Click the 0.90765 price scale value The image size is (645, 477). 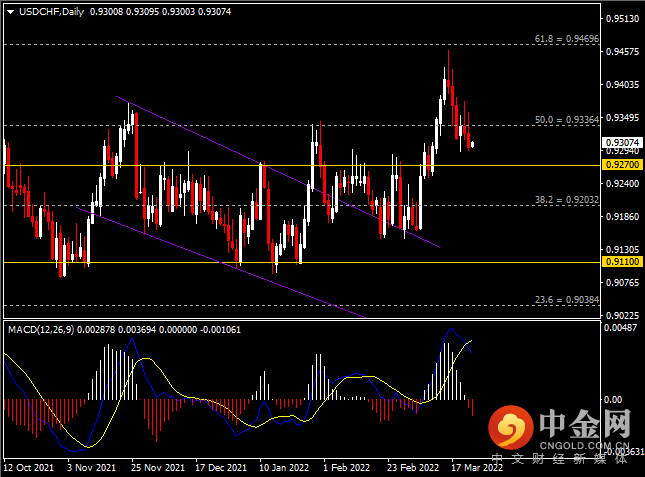[x=622, y=282]
